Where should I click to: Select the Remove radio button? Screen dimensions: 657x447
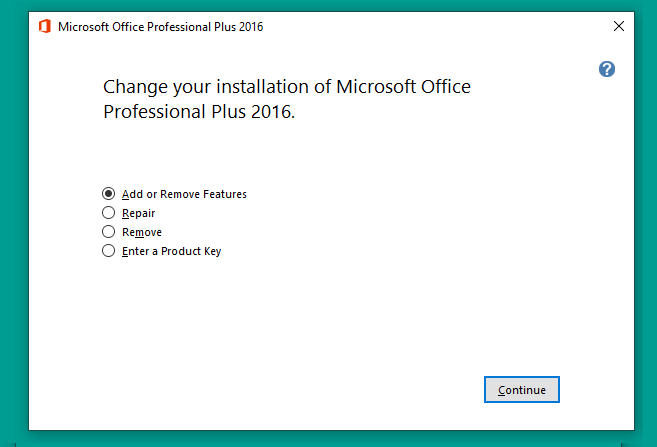point(108,232)
